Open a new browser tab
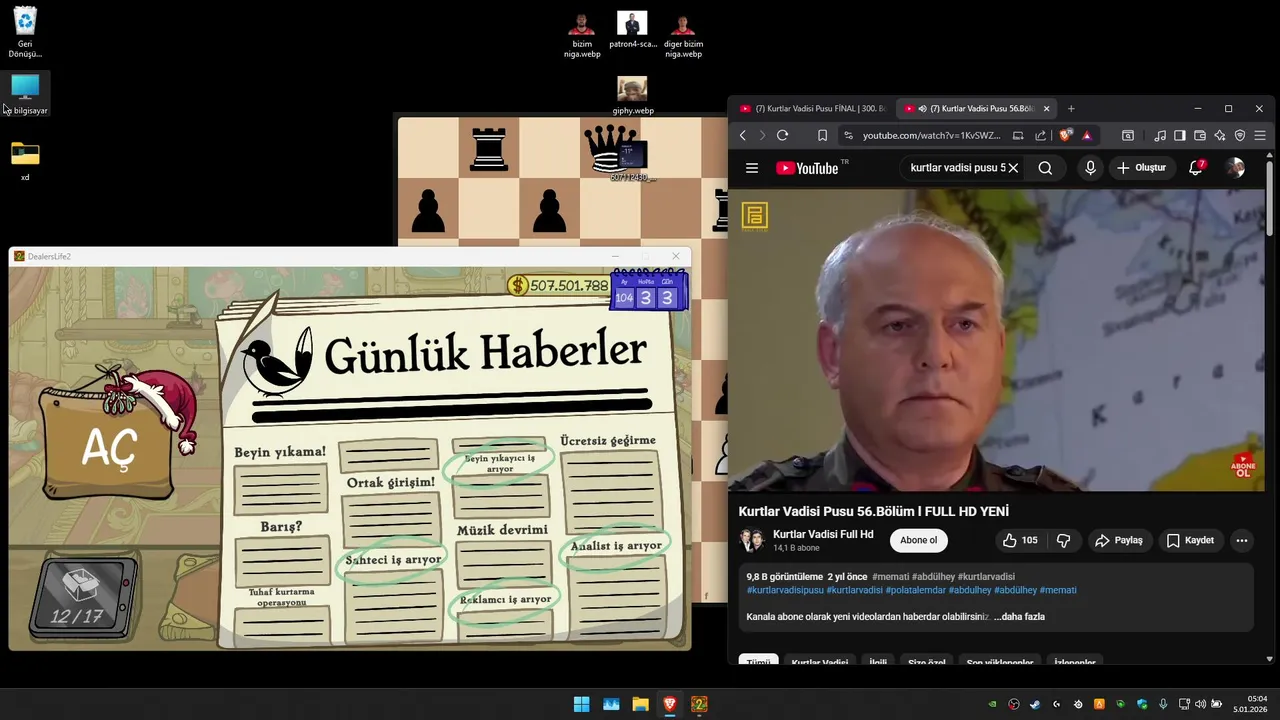Viewport: 1280px width, 720px height. coord(1071,108)
